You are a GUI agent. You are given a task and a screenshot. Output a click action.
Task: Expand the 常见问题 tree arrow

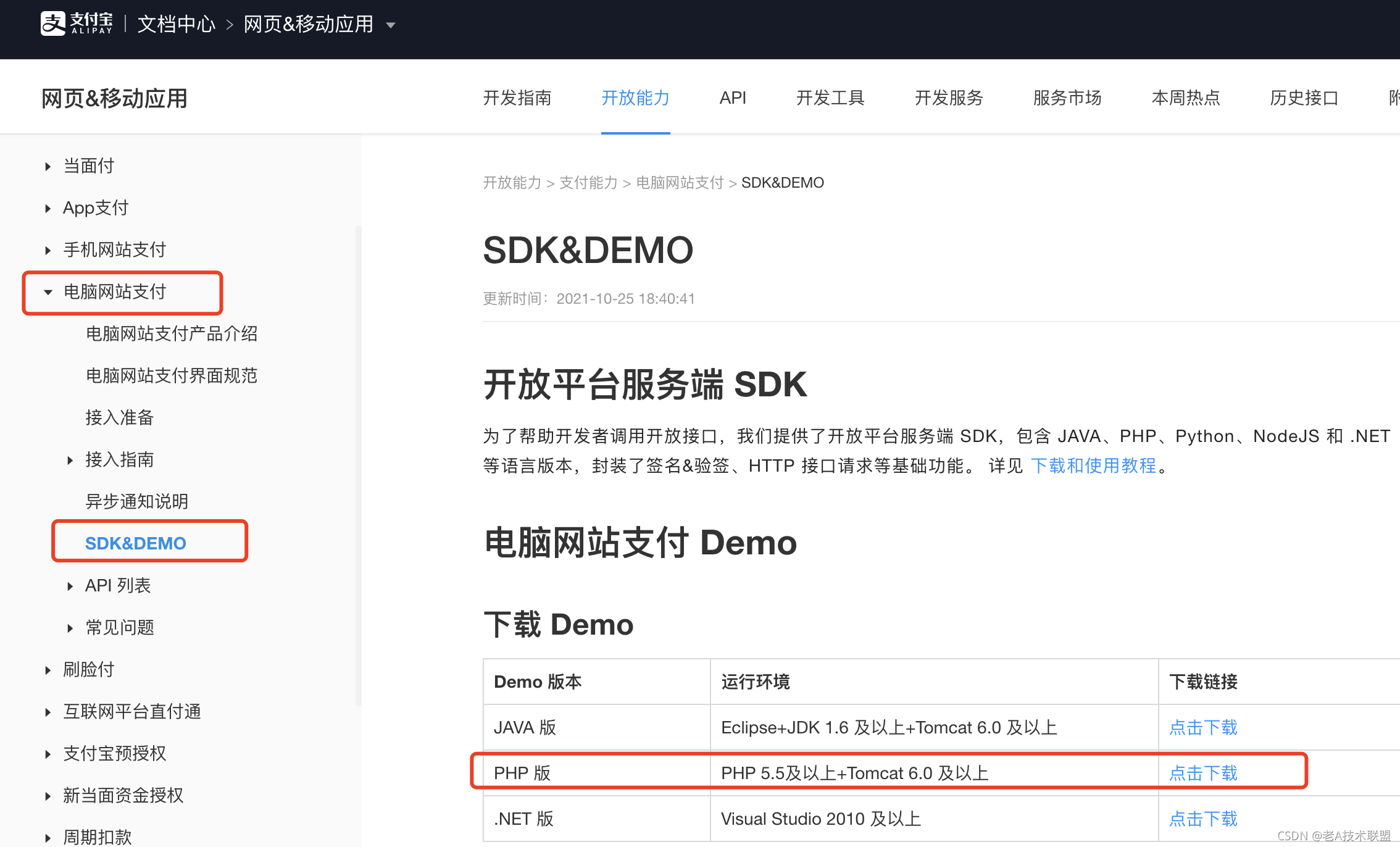70,628
